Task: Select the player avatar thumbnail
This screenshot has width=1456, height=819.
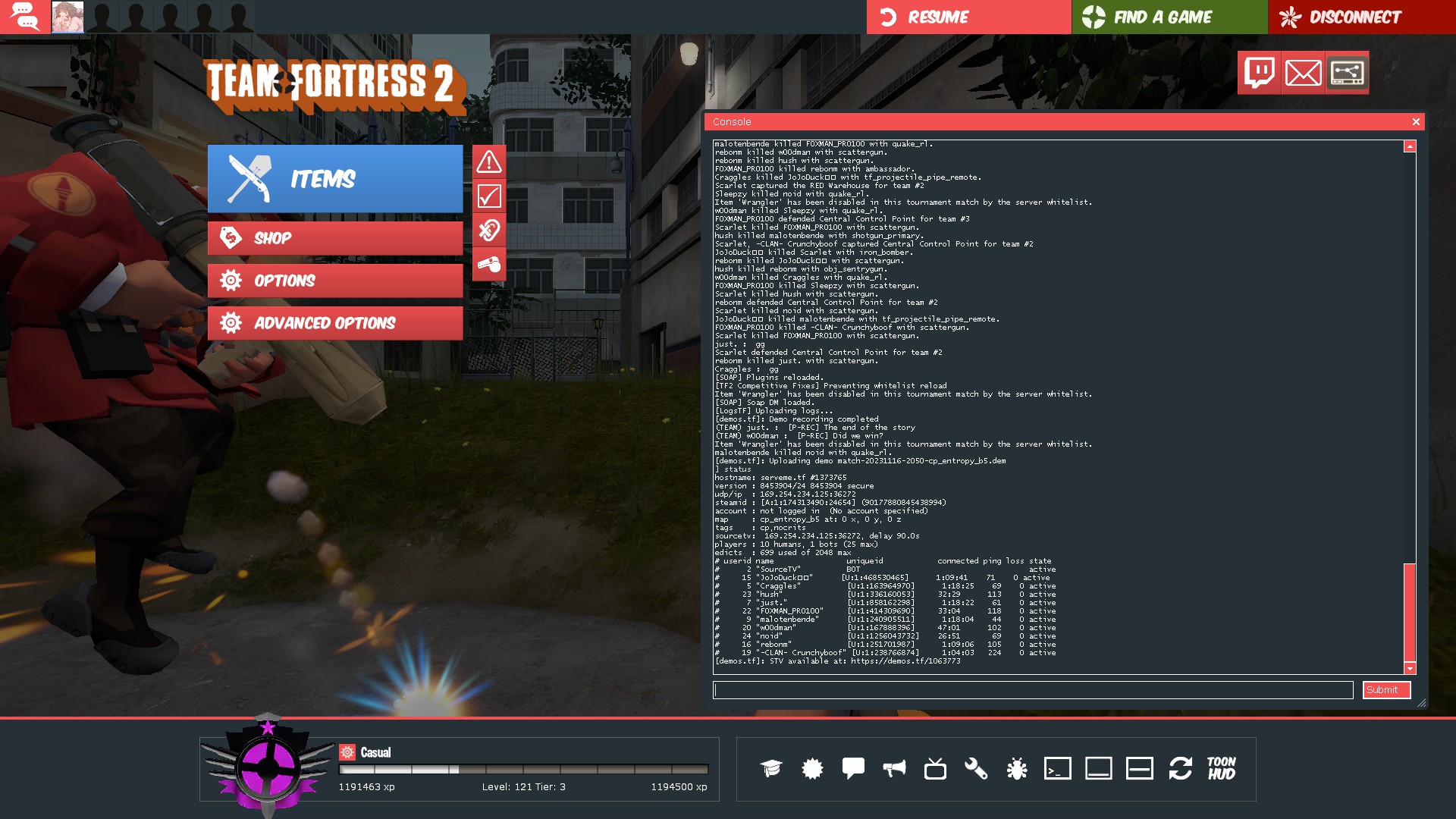Action: coord(67,17)
